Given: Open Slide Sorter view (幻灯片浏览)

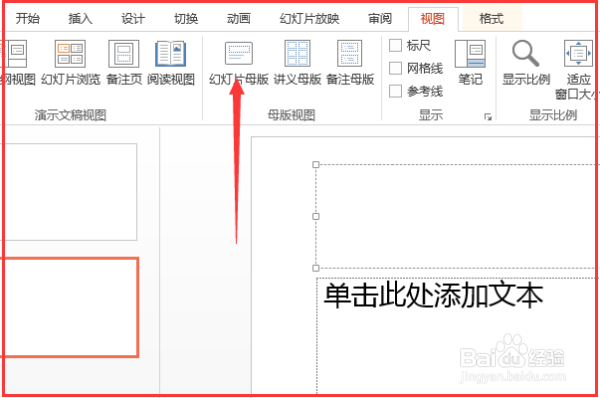Looking at the screenshot, I should 70,63.
